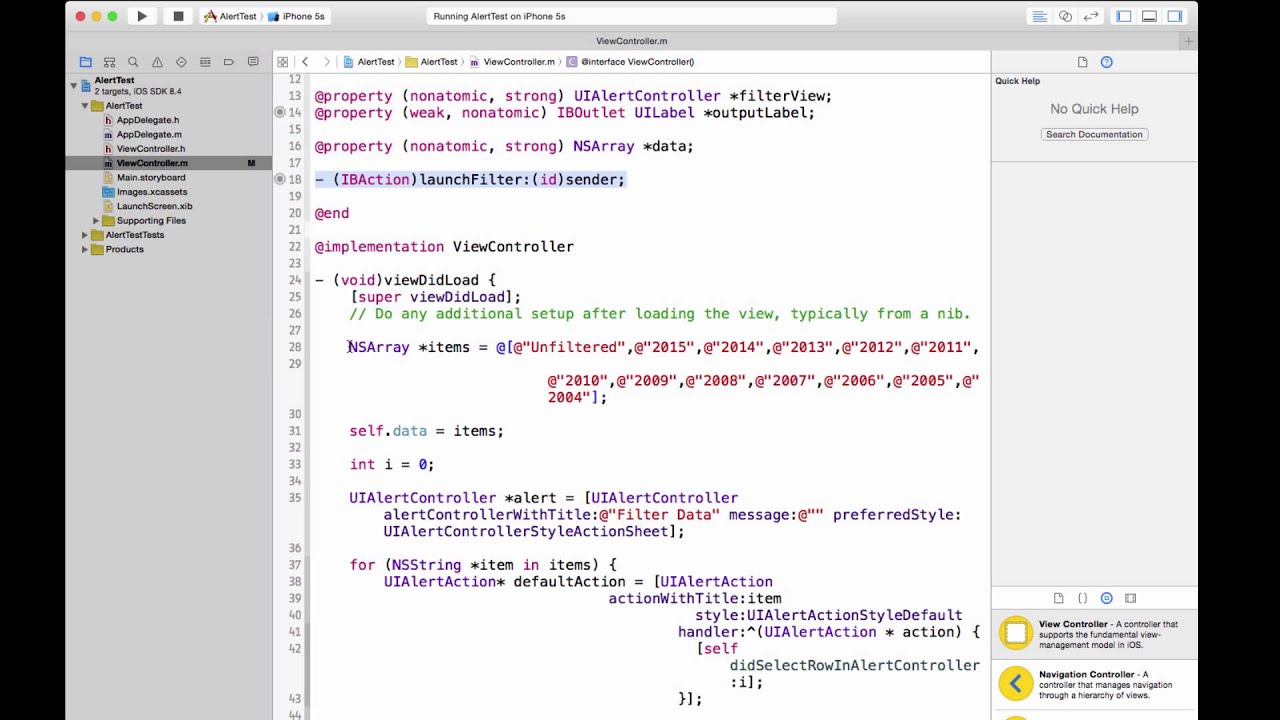The image size is (1280, 720).
Task: Click Search Documentation button
Action: point(1094,134)
